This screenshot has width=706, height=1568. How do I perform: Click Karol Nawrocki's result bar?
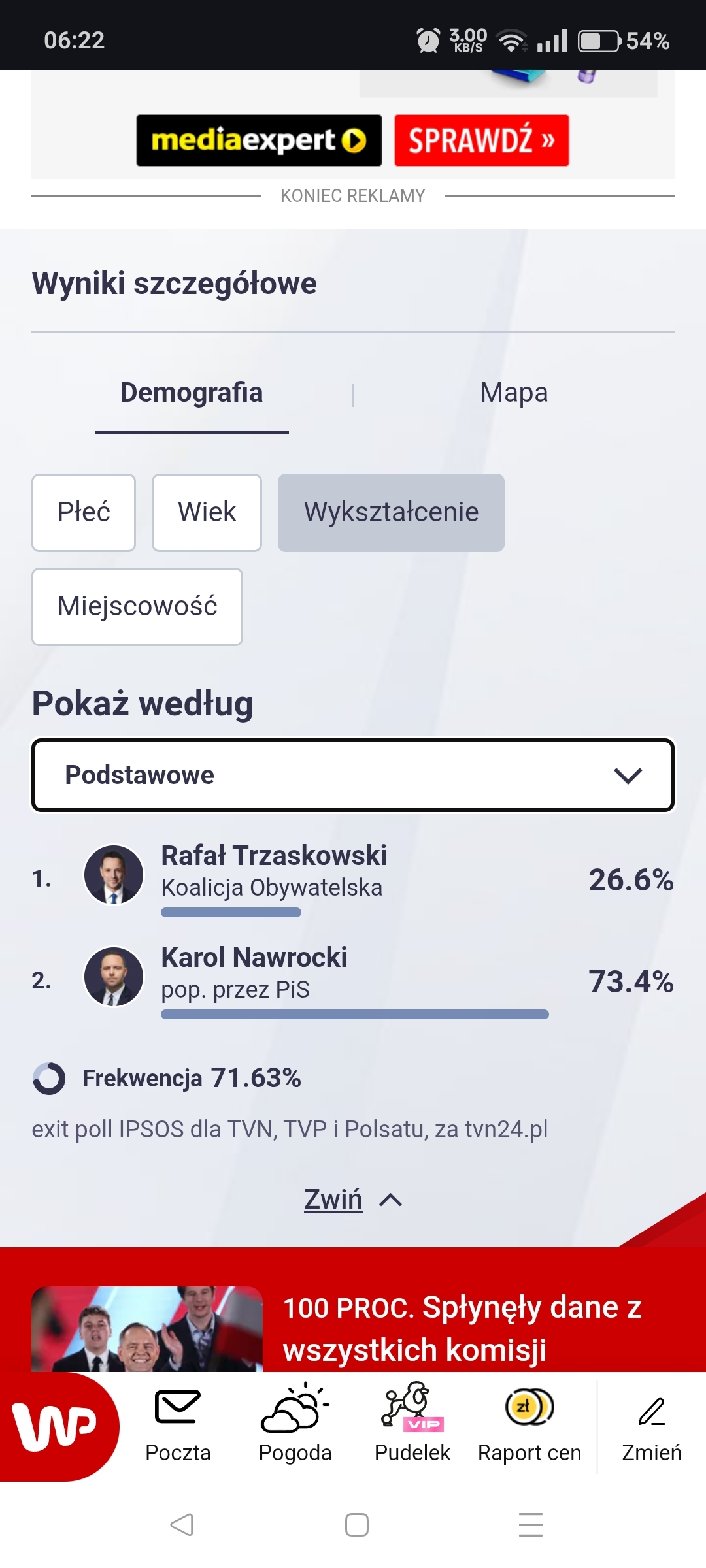pyautogui.click(x=354, y=1014)
